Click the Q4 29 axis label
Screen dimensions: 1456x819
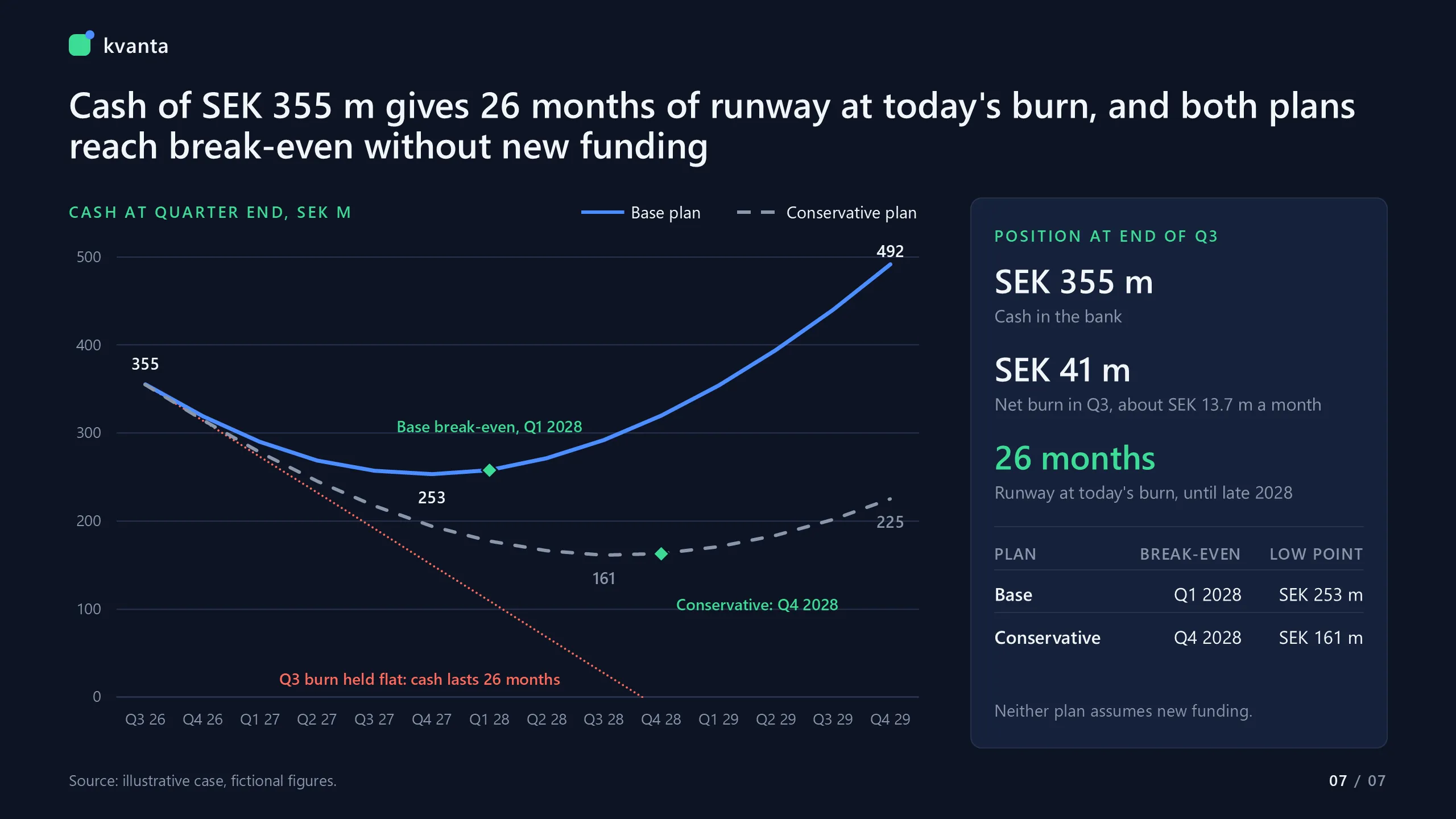click(890, 719)
